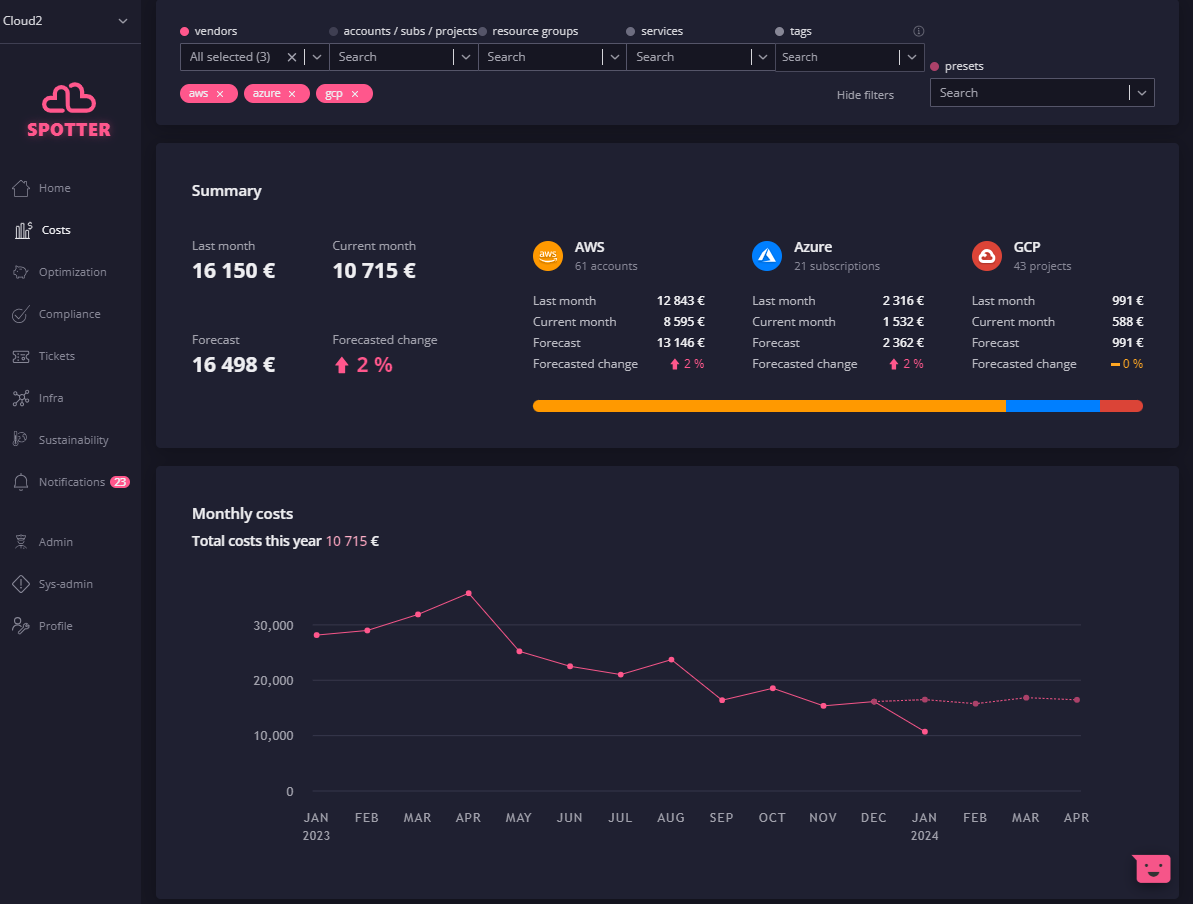
Task: Click the April 2023 chart data point
Action: [468, 593]
